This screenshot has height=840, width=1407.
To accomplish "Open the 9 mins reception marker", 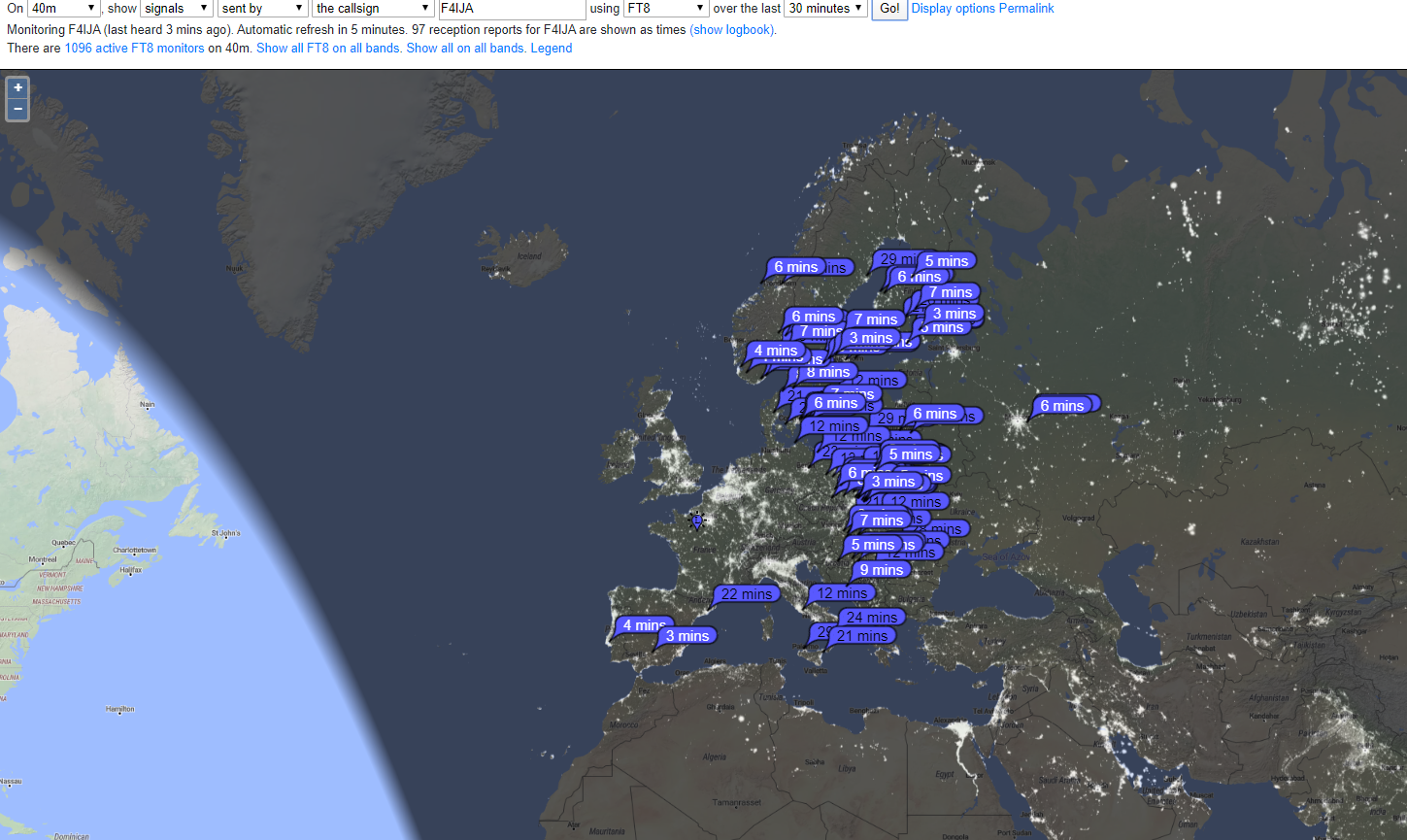I will pos(881,570).
